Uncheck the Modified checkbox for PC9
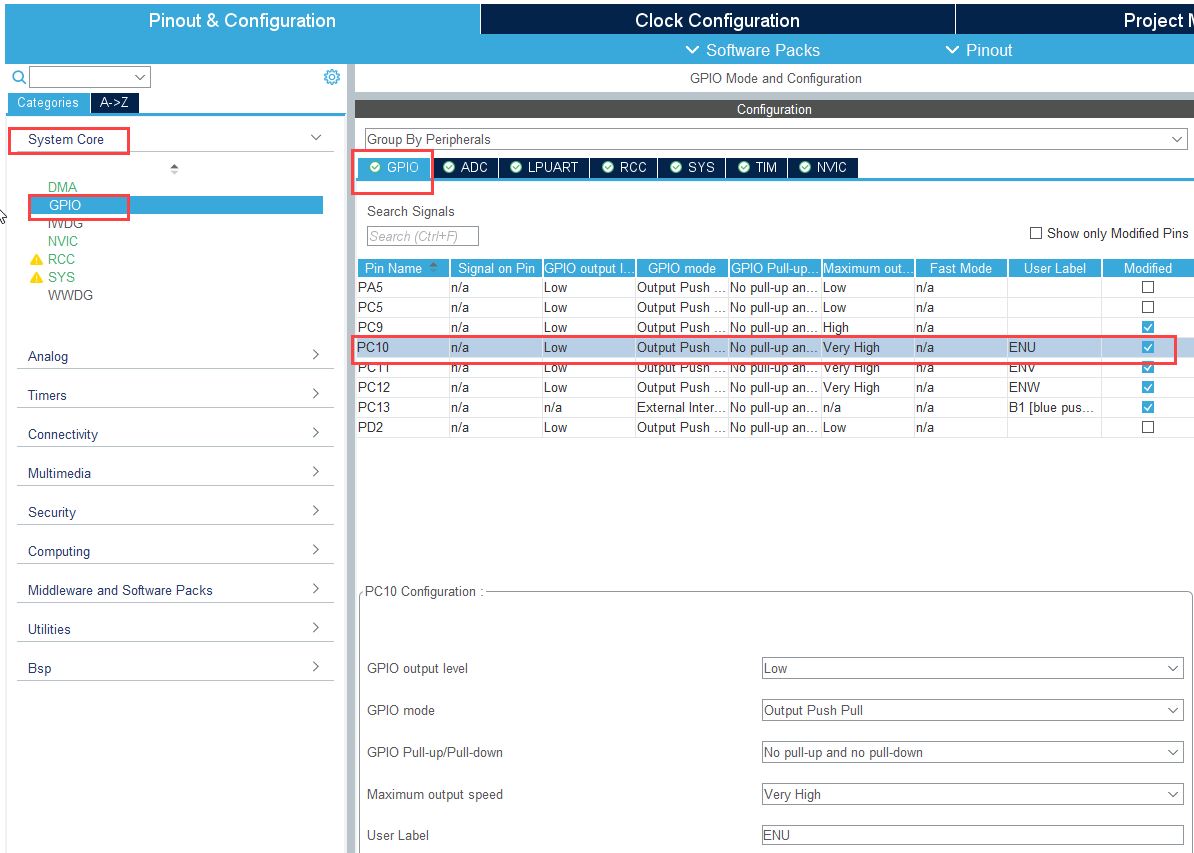1194x853 pixels. pos(1148,327)
